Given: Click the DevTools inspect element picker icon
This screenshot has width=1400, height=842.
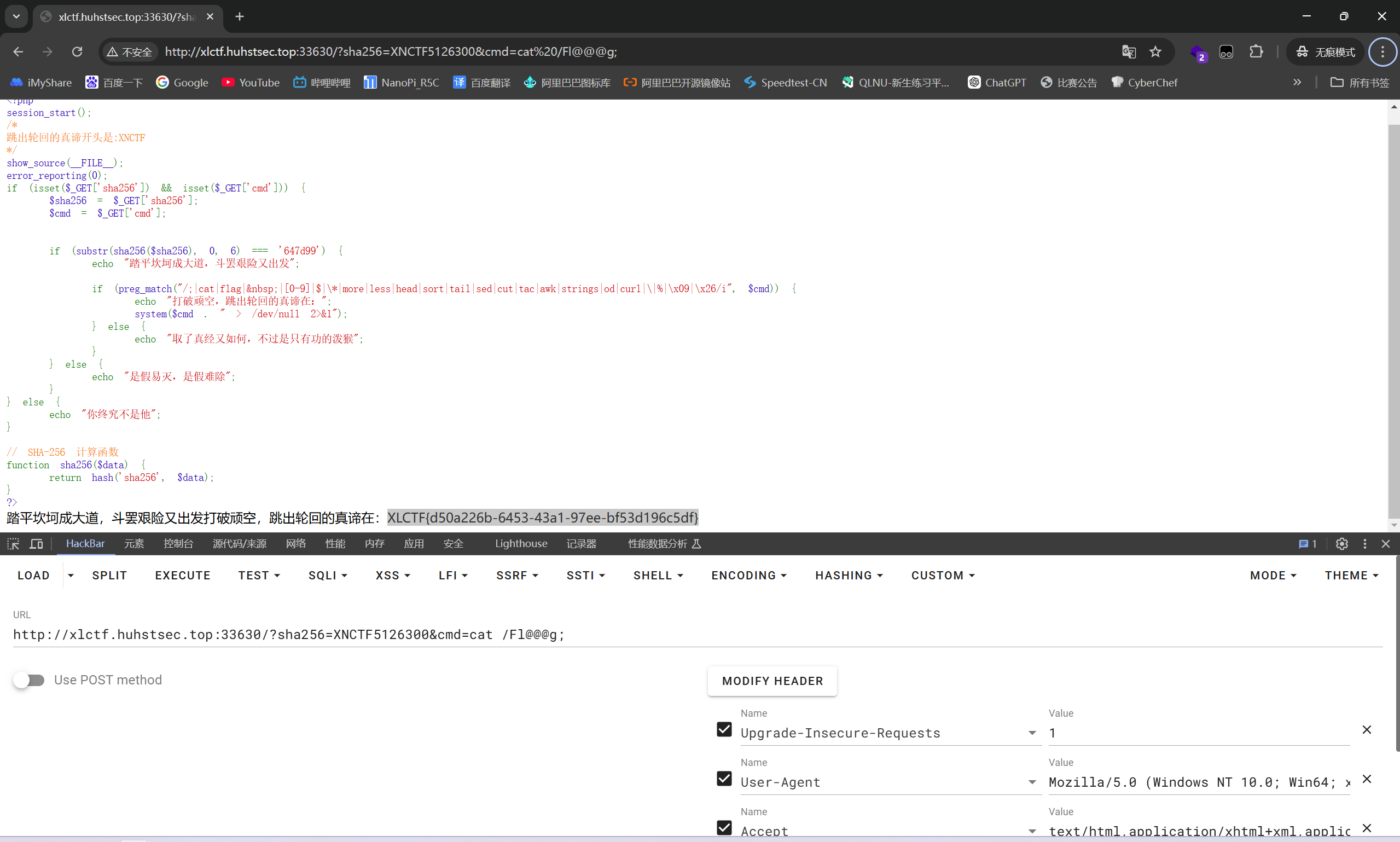Looking at the screenshot, I should (13, 544).
